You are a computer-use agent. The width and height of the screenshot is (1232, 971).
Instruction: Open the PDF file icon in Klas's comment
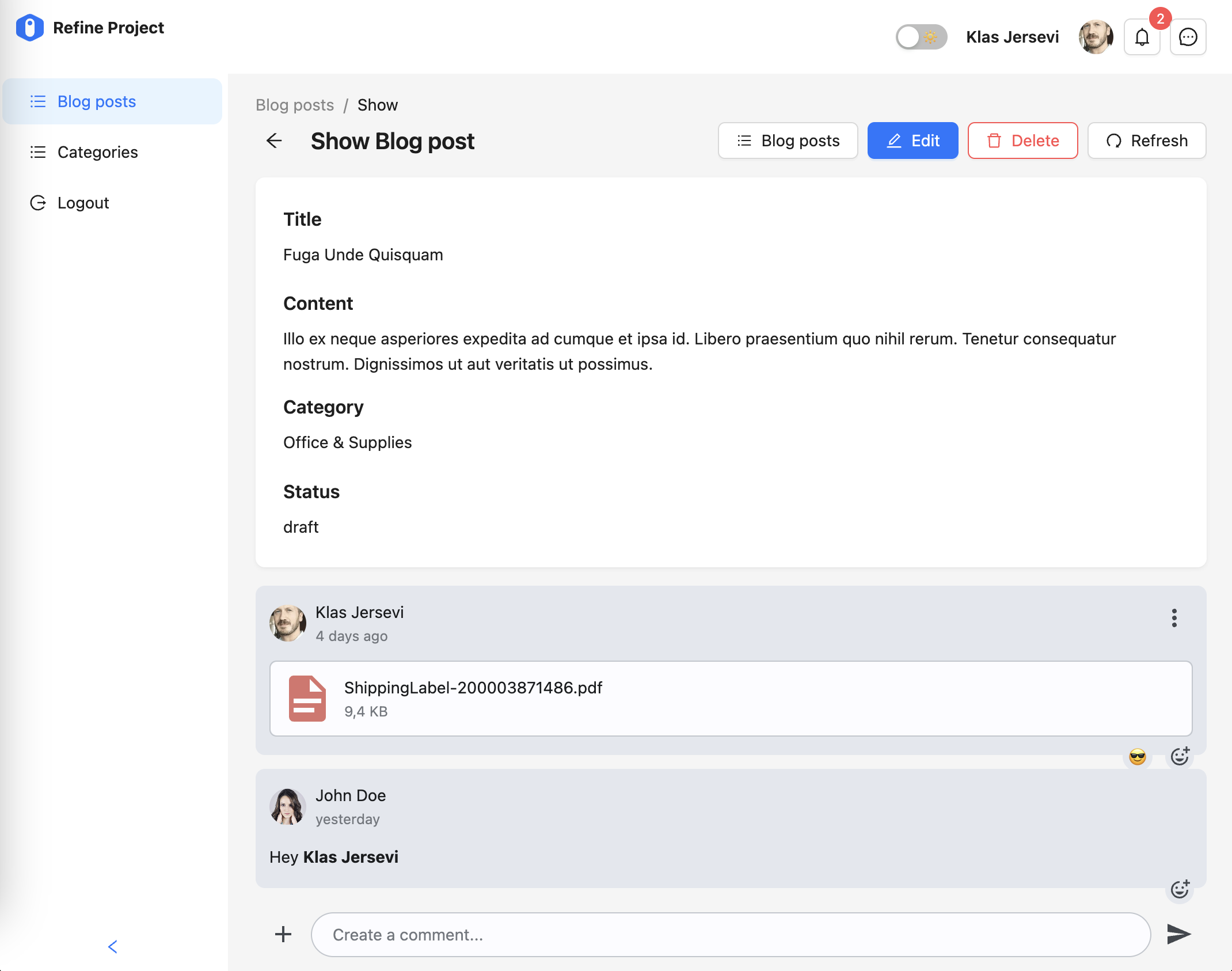[x=306, y=699]
